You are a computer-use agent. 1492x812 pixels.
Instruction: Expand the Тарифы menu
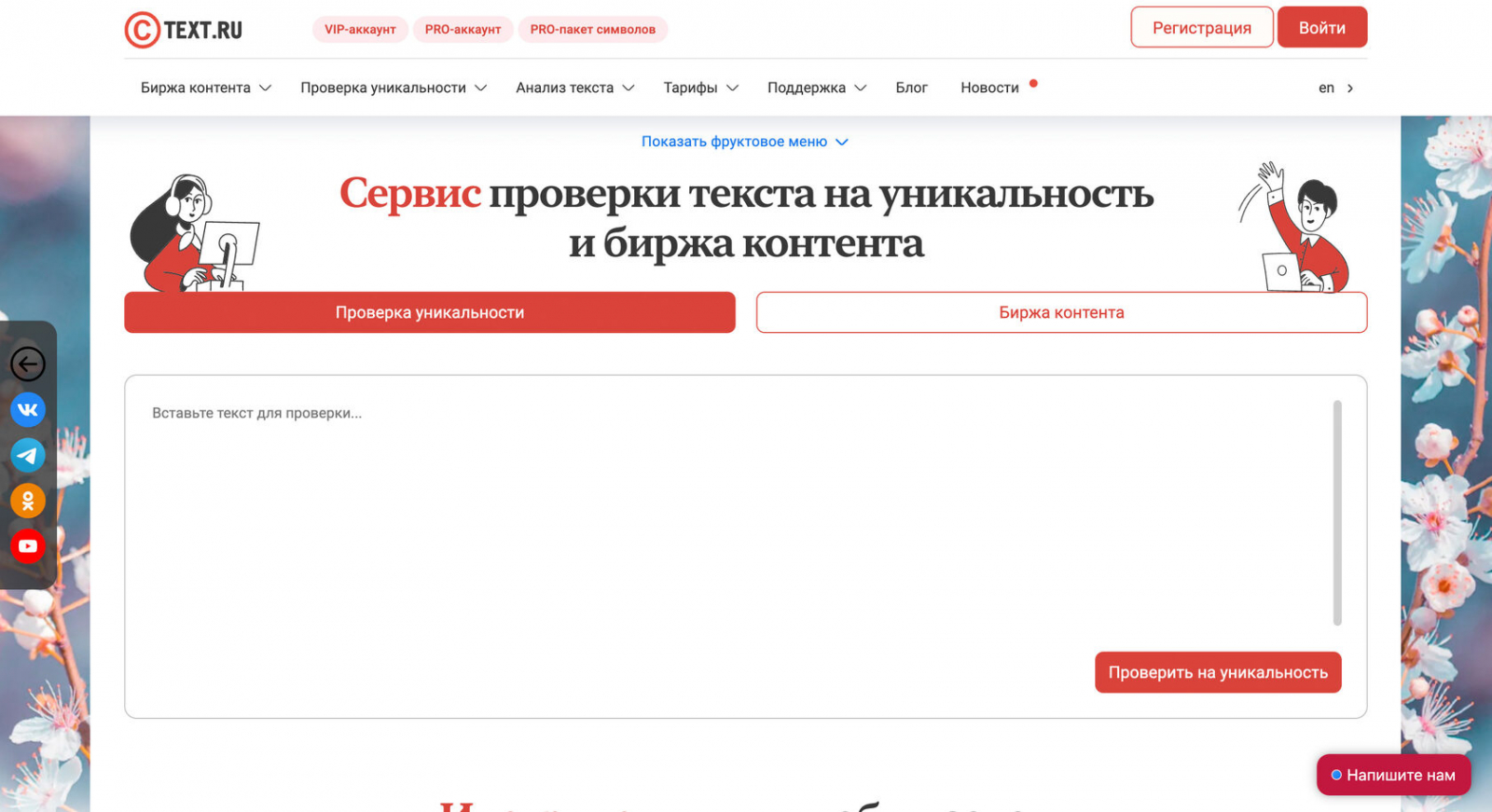coord(701,88)
